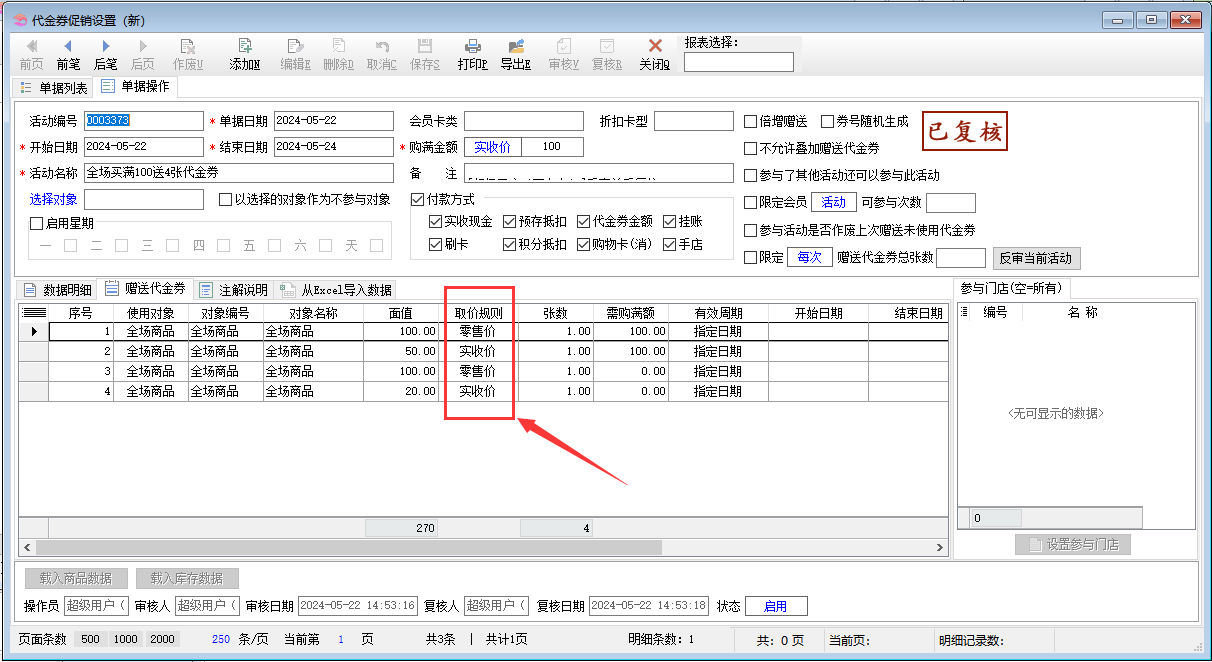This screenshot has width=1212, height=662.
Task: Open the 数据明细 tab
Action: click(58, 290)
